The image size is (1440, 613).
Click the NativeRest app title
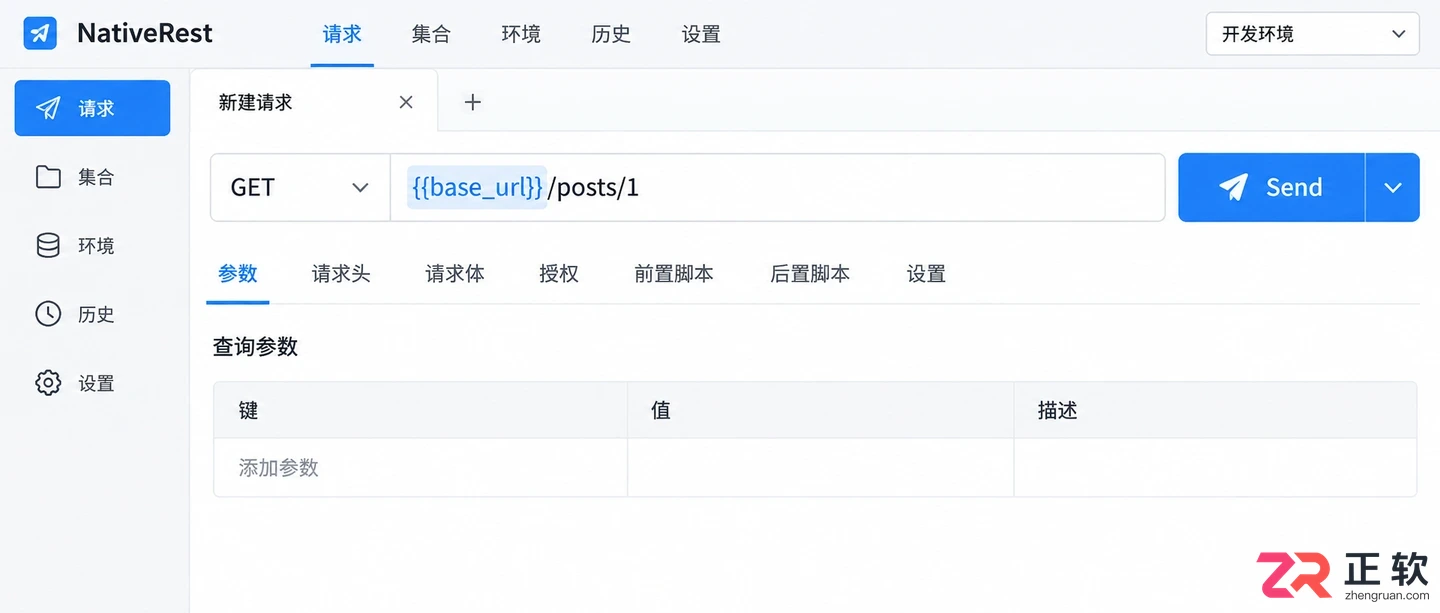pos(145,33)
